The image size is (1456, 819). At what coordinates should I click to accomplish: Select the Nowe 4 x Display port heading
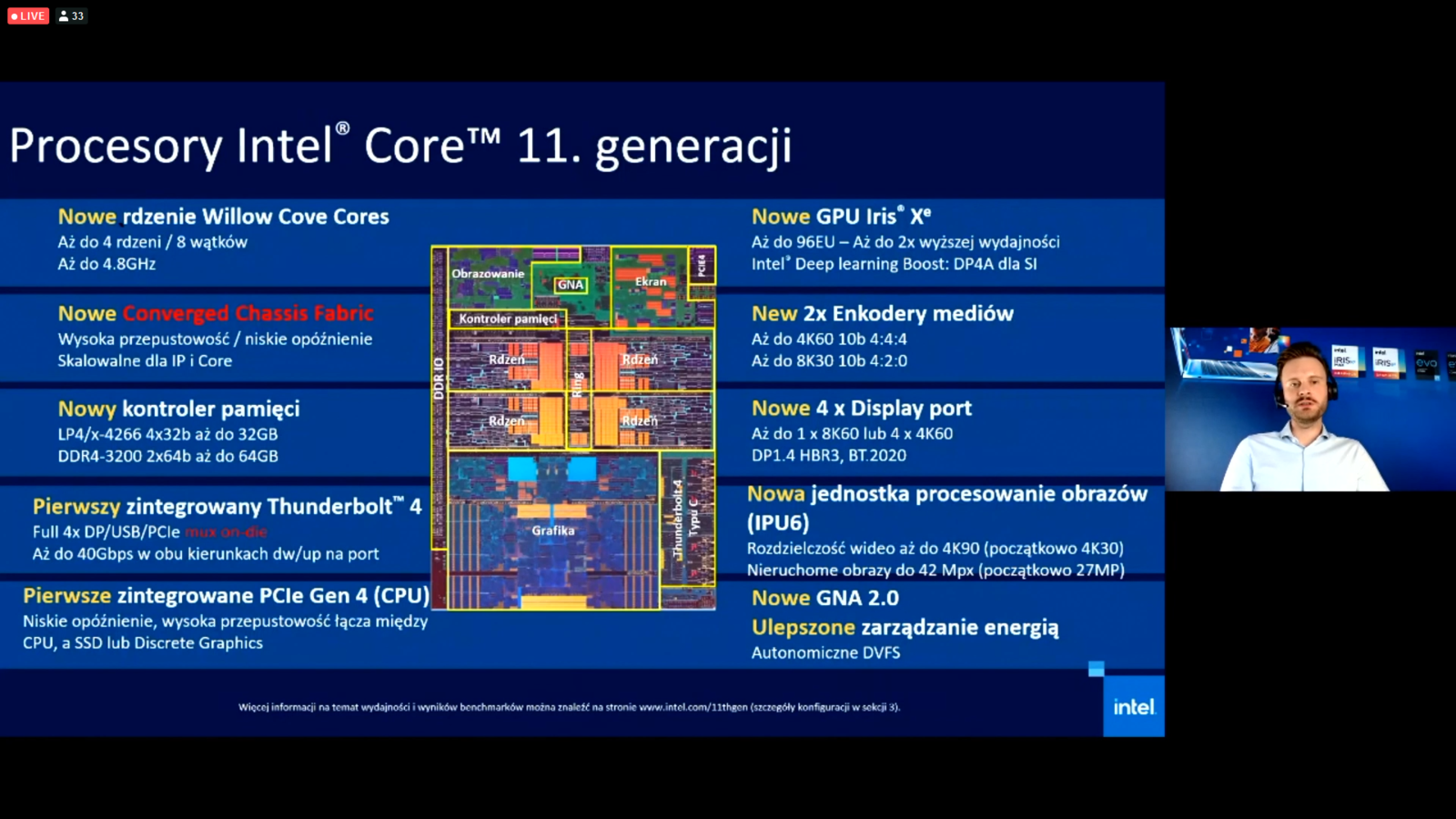(x=861, y=408)
